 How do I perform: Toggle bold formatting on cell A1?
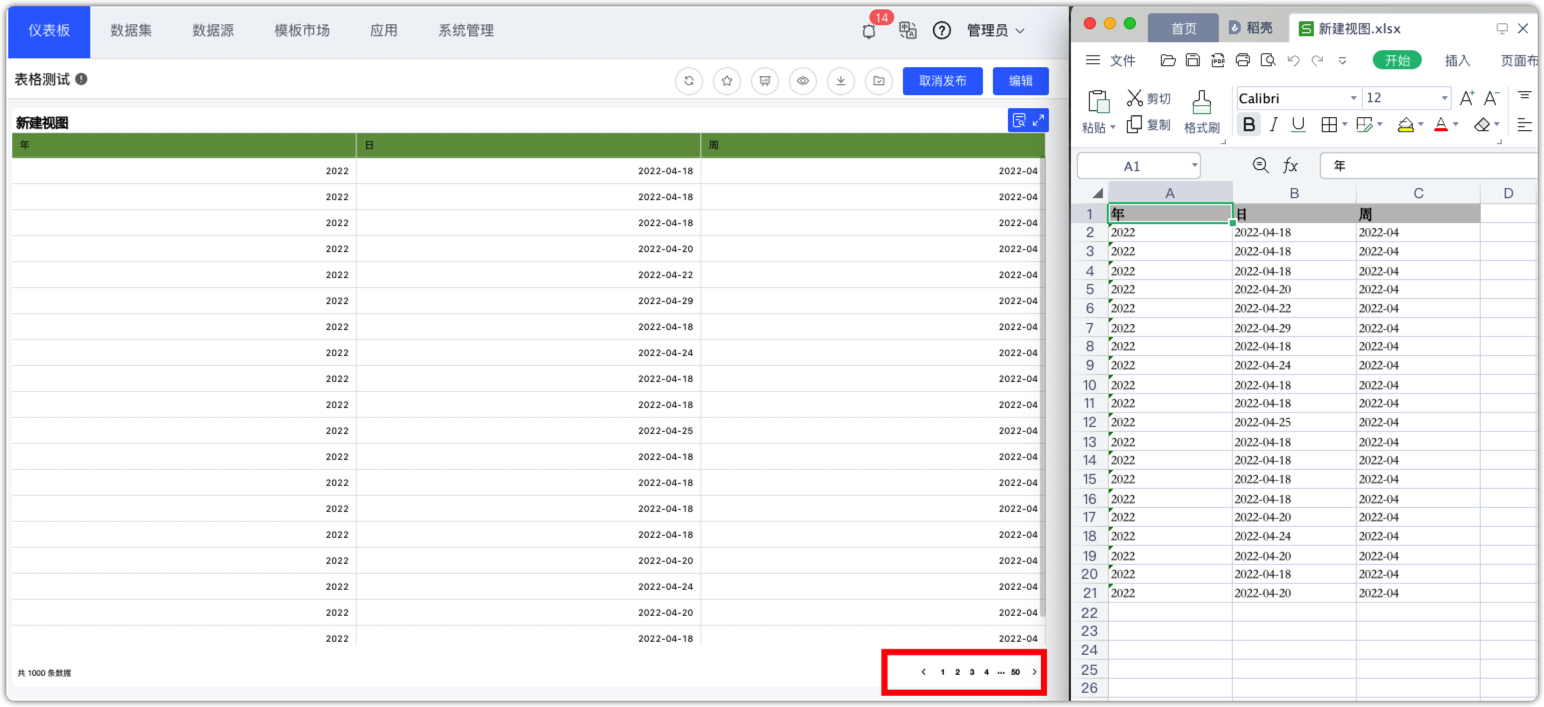pyautogui.click(x=1249, y=124)
